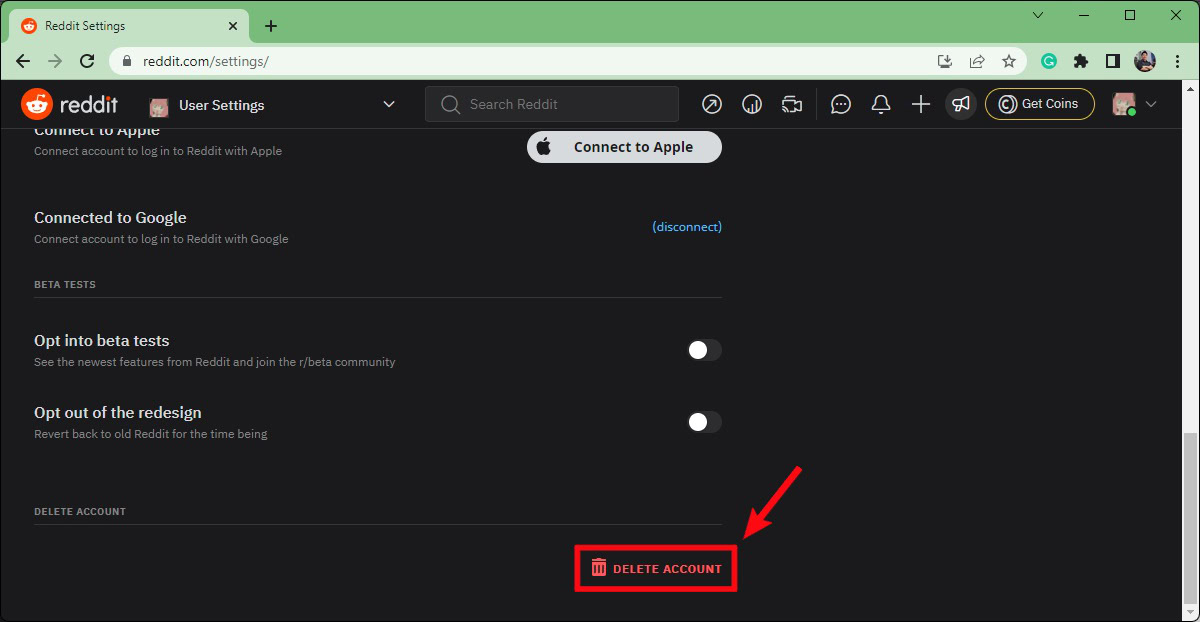Open the Chrome profile avatar
The height and width of the screenshot is (622, 1200).
click(x=1145, y=61)
